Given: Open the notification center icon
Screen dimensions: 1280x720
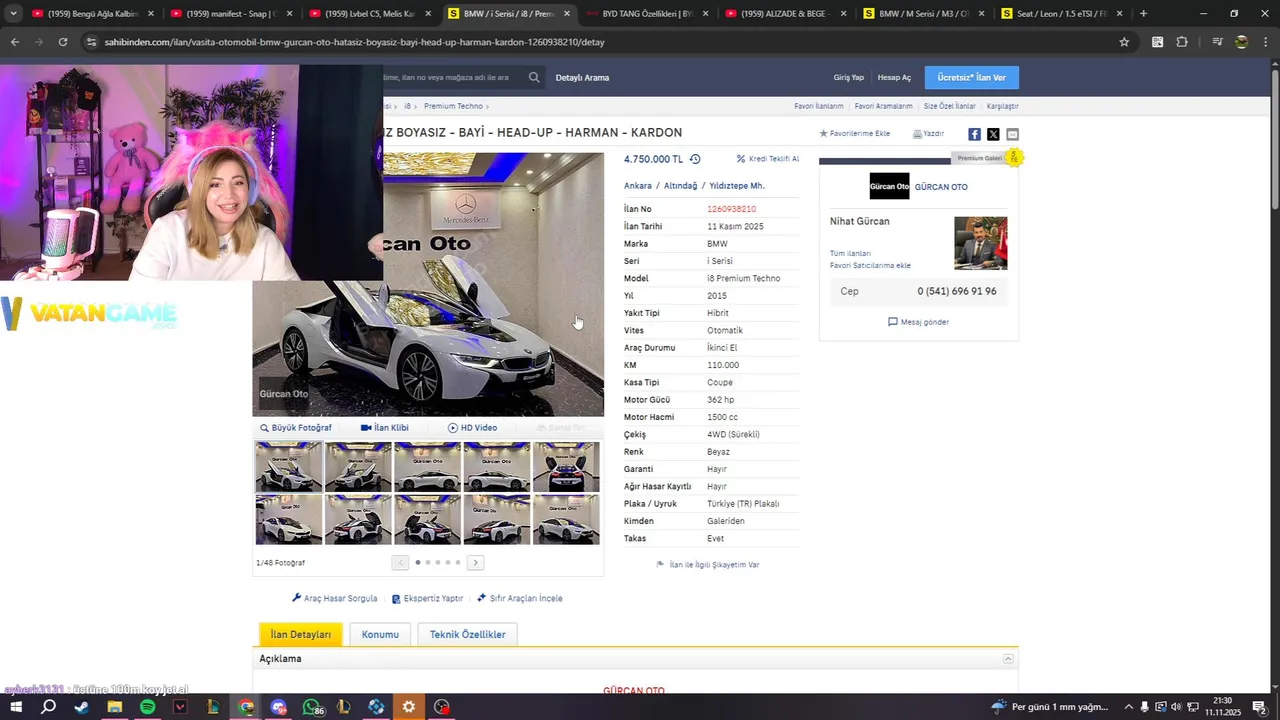Looking at the screenshot, I should coord(1259,707).
